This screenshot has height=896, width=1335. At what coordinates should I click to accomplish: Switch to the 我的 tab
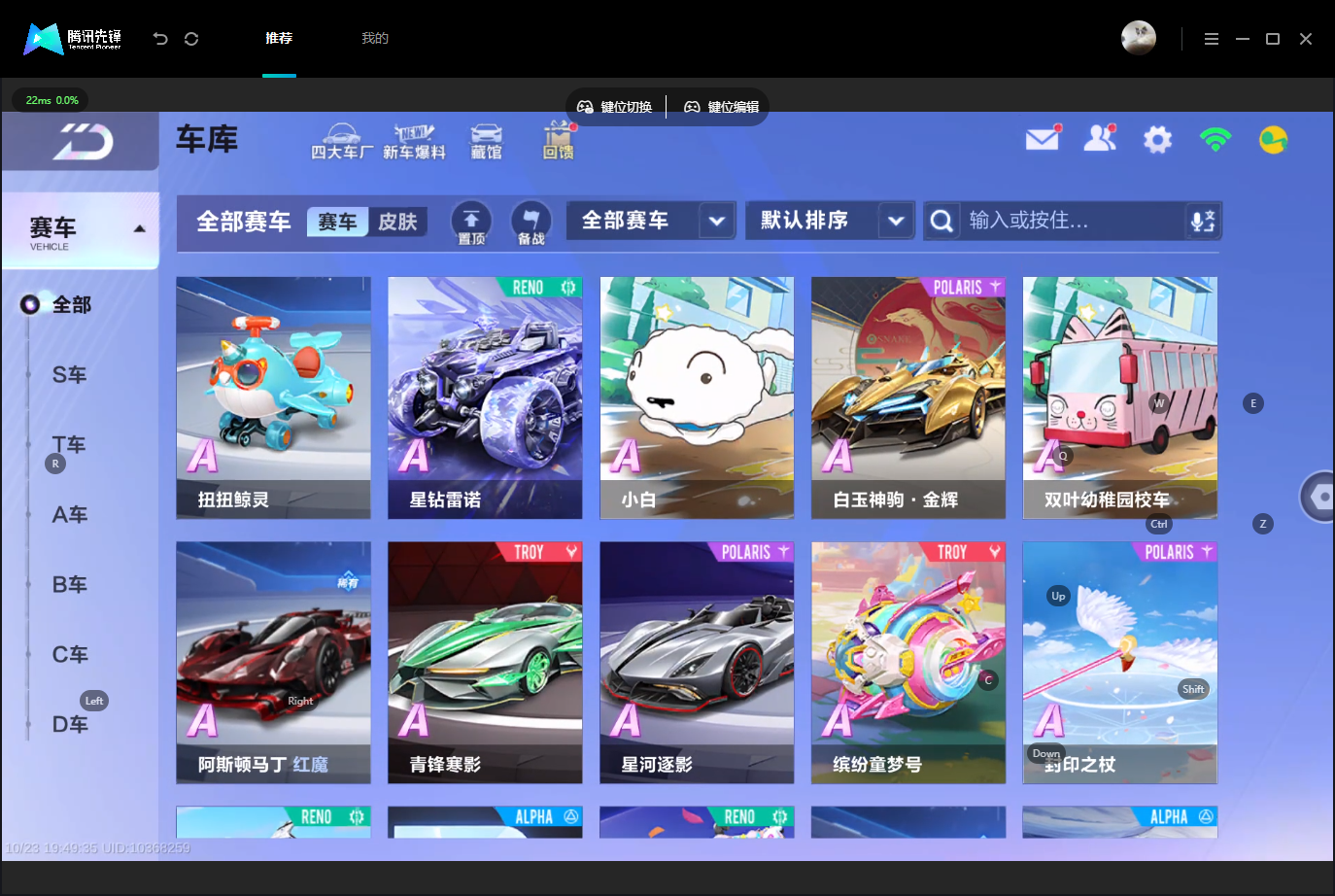click(375, 38)
